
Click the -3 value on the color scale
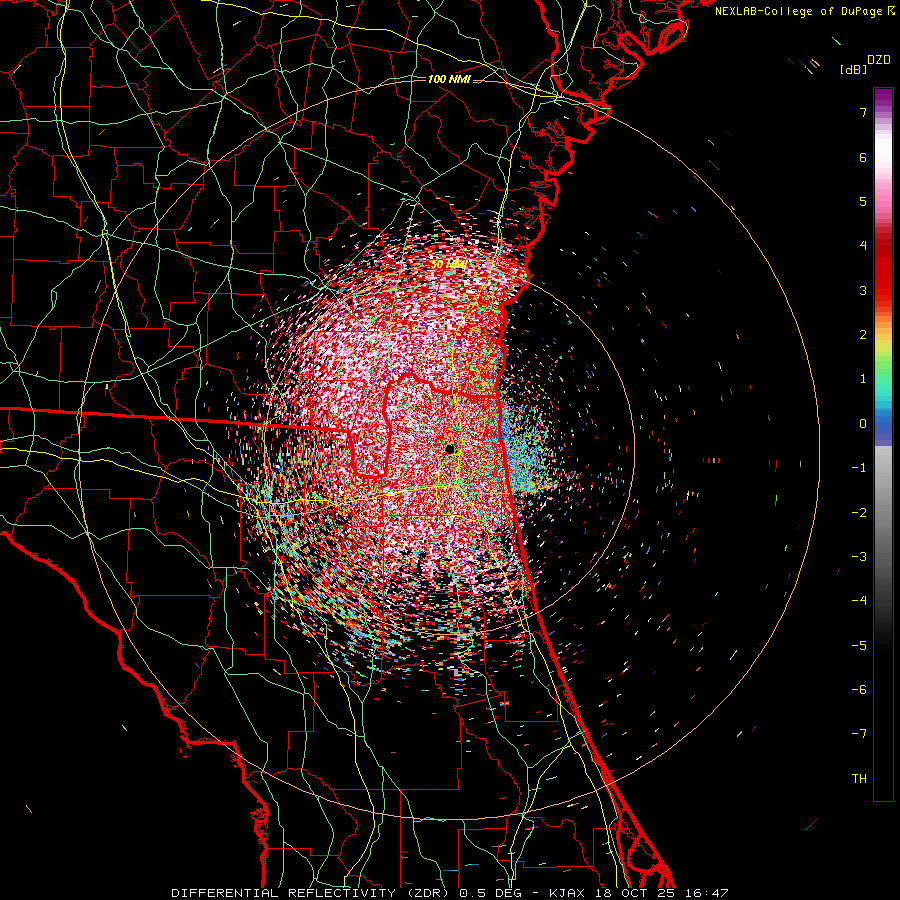[859, 557]
